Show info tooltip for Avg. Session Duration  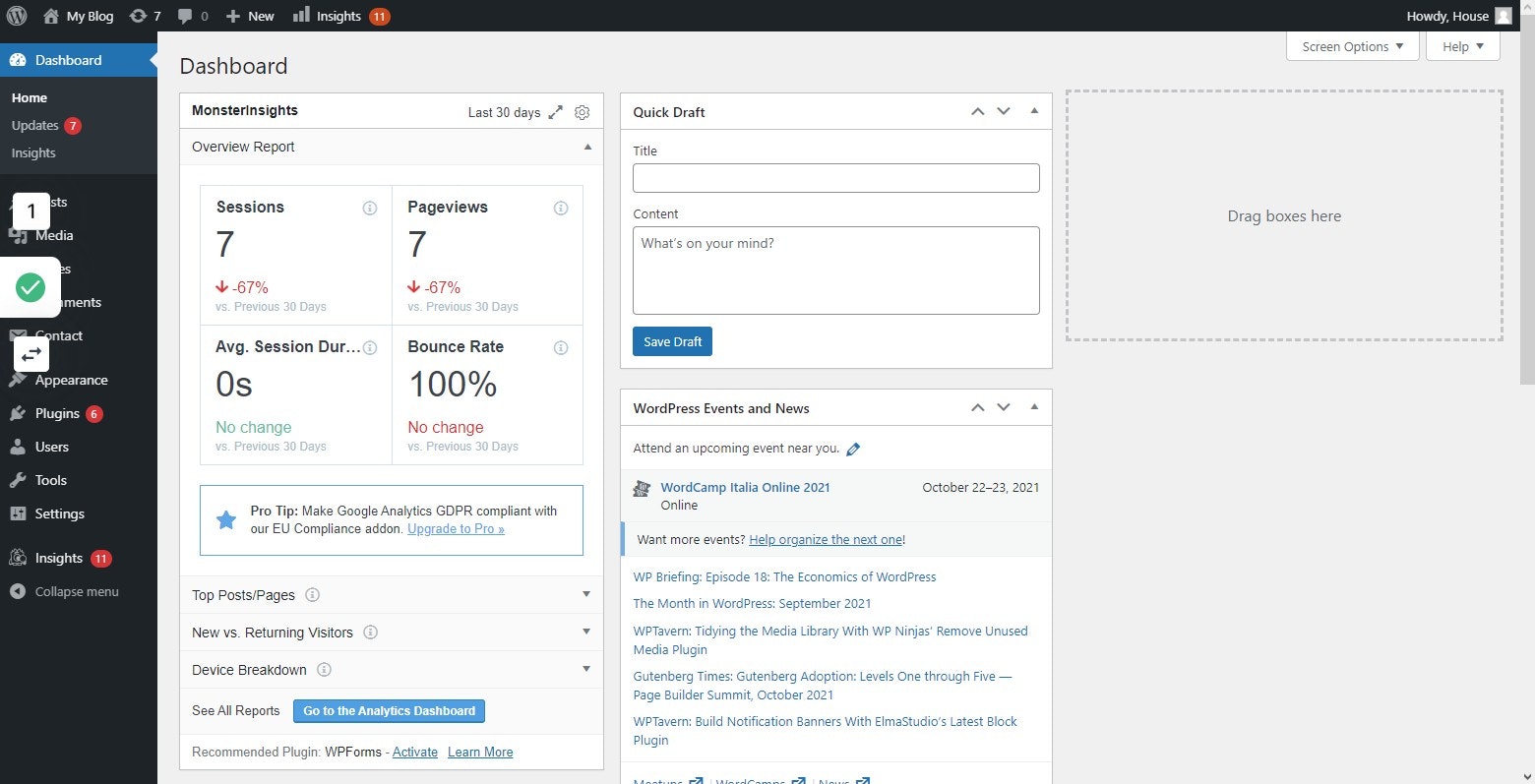(370, 347)
